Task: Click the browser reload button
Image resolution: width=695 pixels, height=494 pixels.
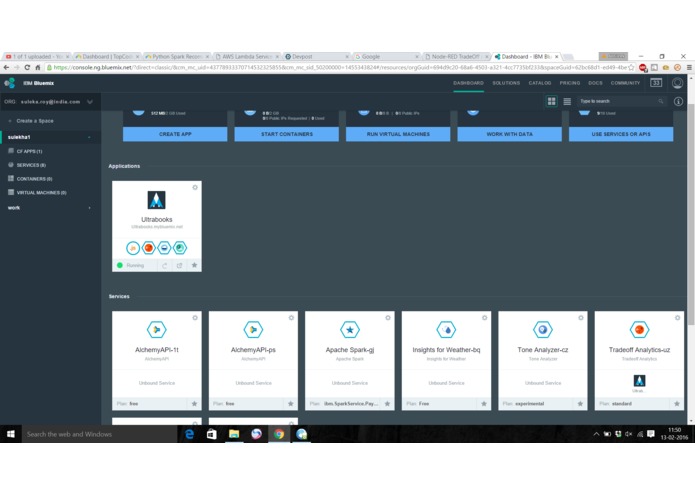Action: [27, 67]
